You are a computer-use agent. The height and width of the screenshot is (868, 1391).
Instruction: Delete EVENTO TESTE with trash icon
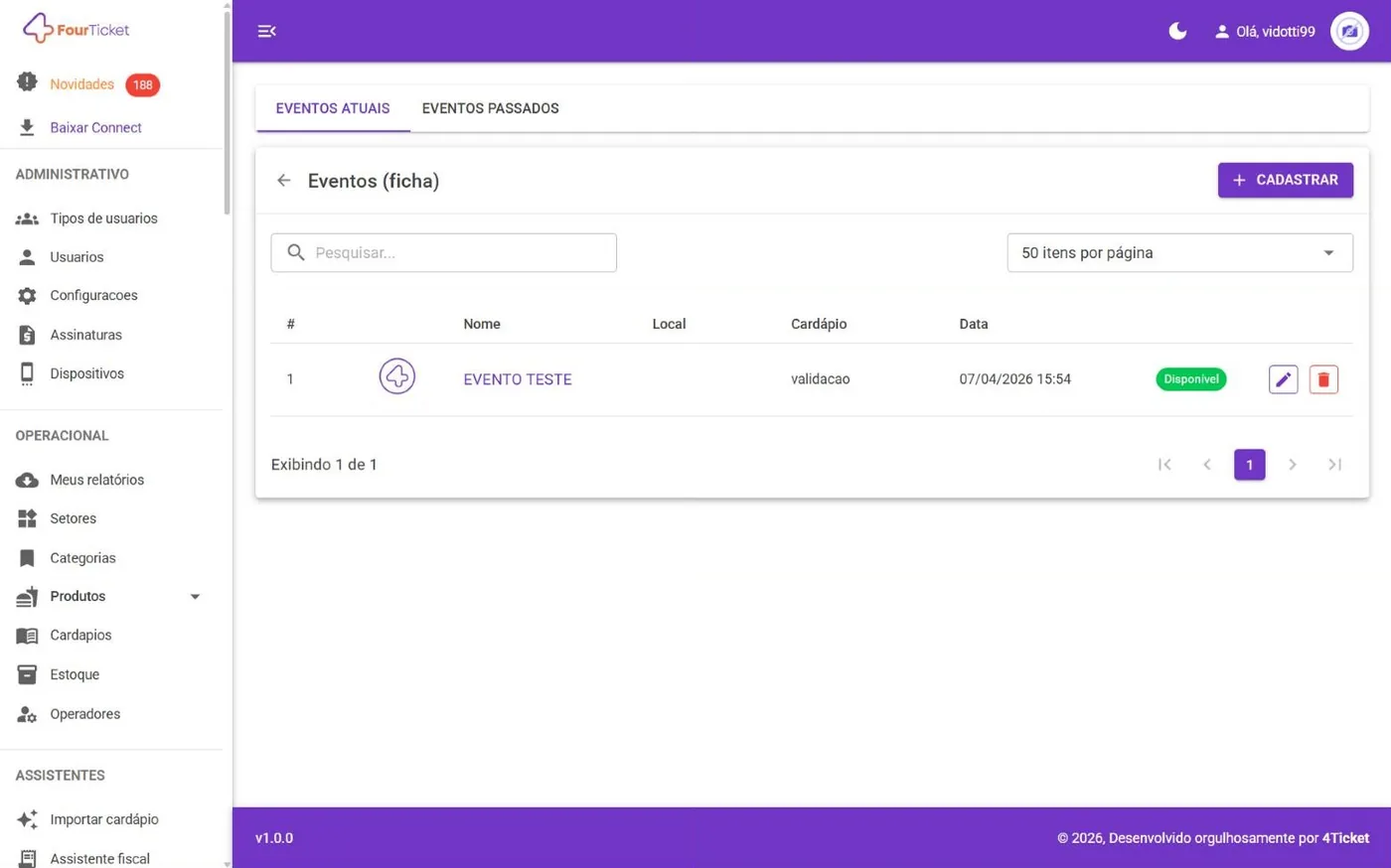[x=1323, y=379]
